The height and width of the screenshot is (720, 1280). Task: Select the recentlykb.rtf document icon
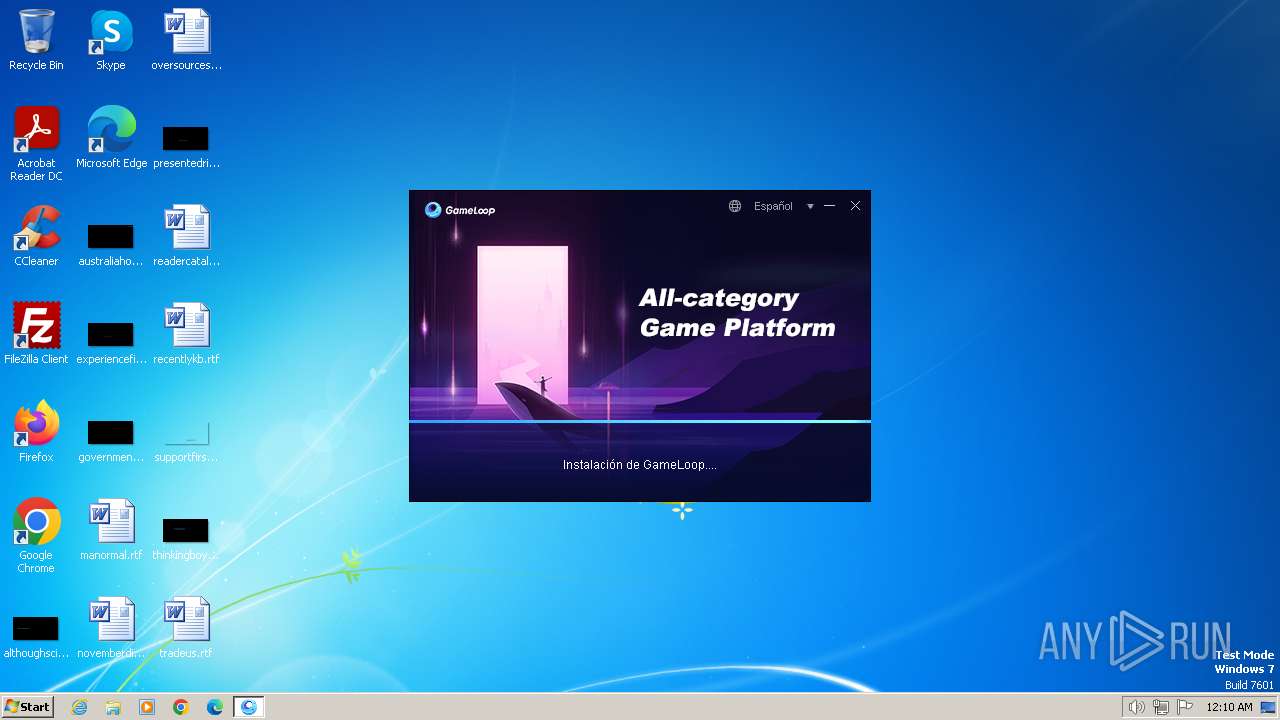[186, 334]
